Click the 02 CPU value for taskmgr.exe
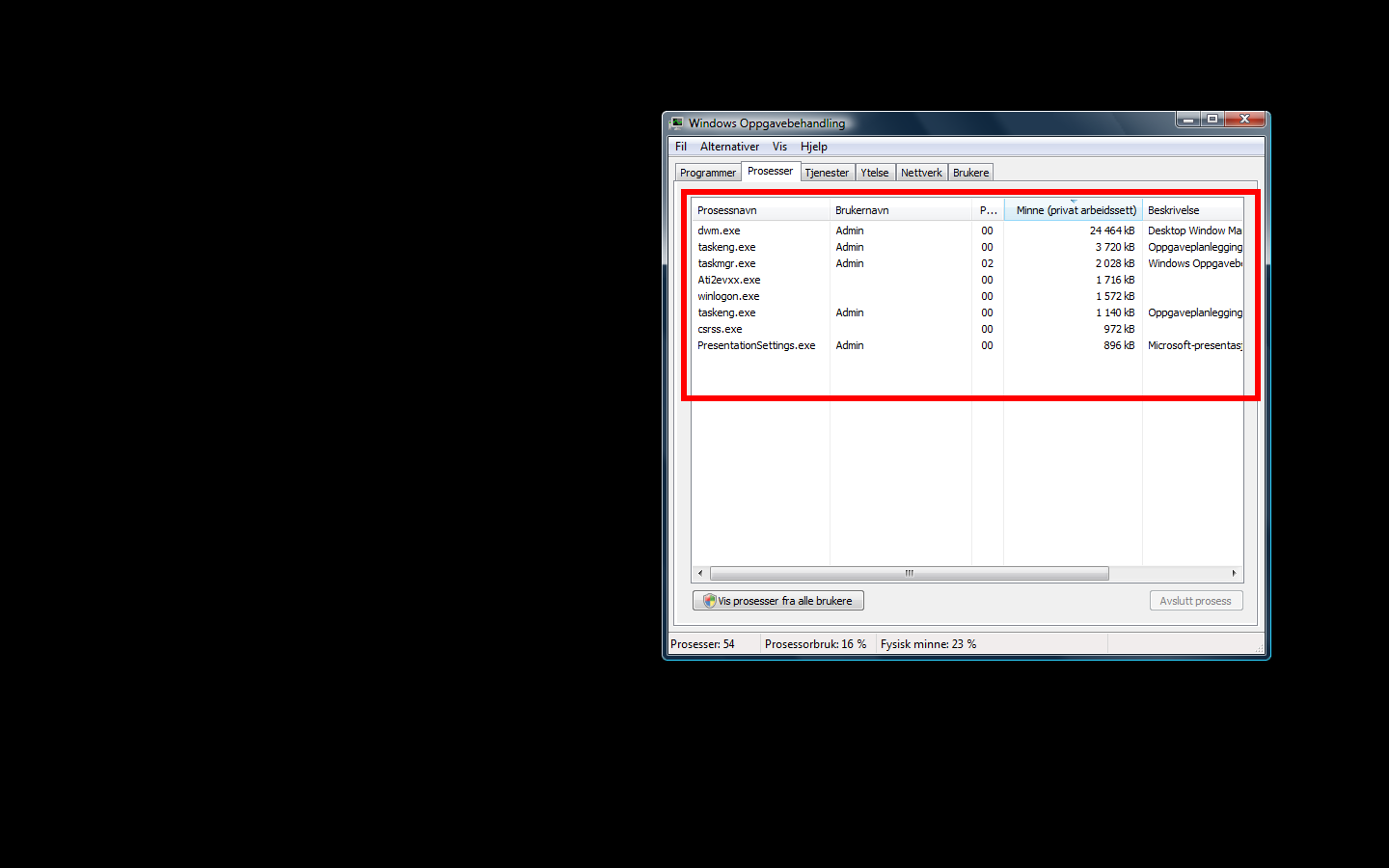The height and width of the screenshot is (868, 1389). (987, 263)
